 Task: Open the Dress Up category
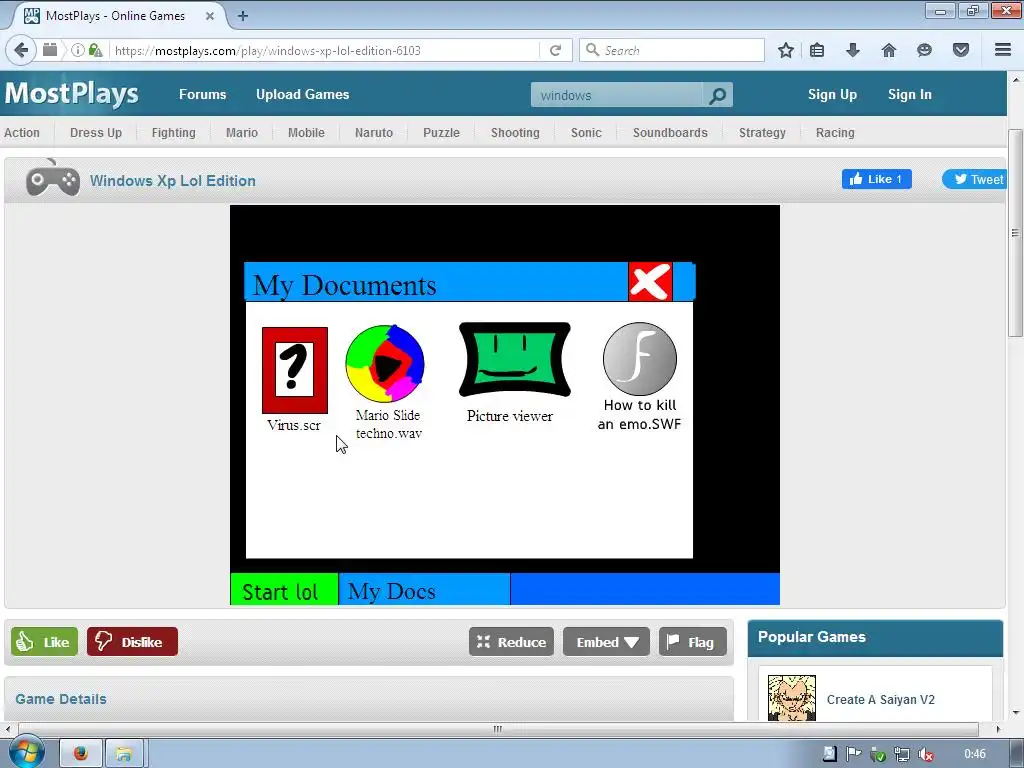(96, 133)
